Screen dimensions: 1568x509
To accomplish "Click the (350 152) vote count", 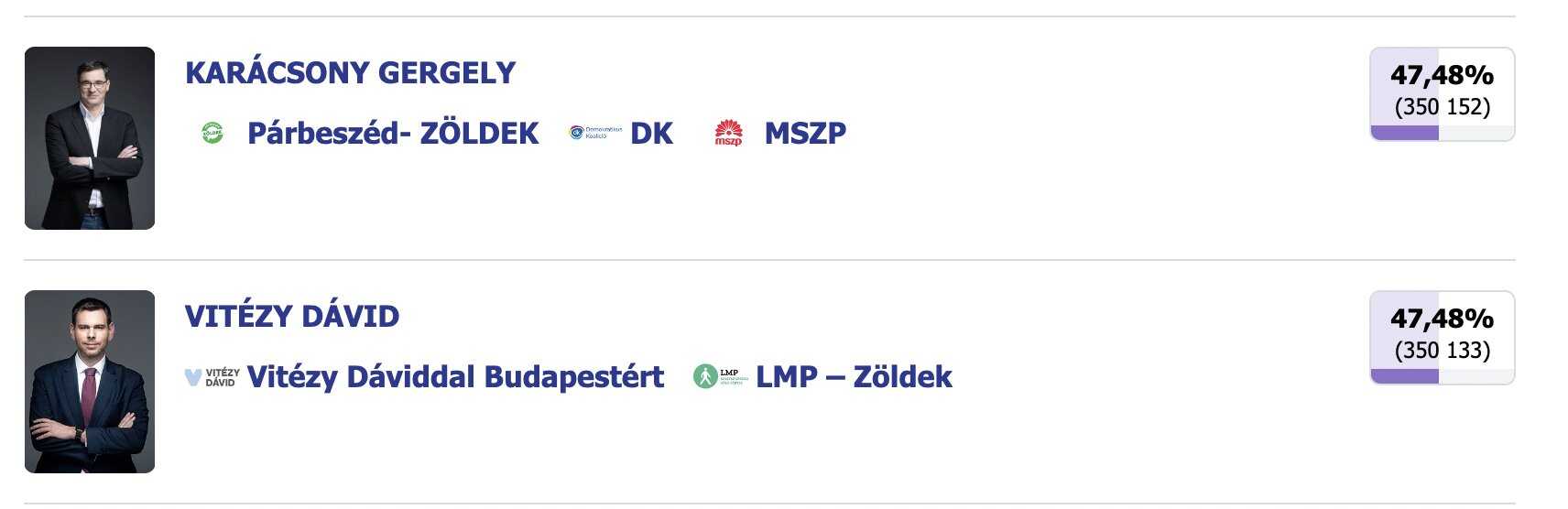I will point(1442,106).
